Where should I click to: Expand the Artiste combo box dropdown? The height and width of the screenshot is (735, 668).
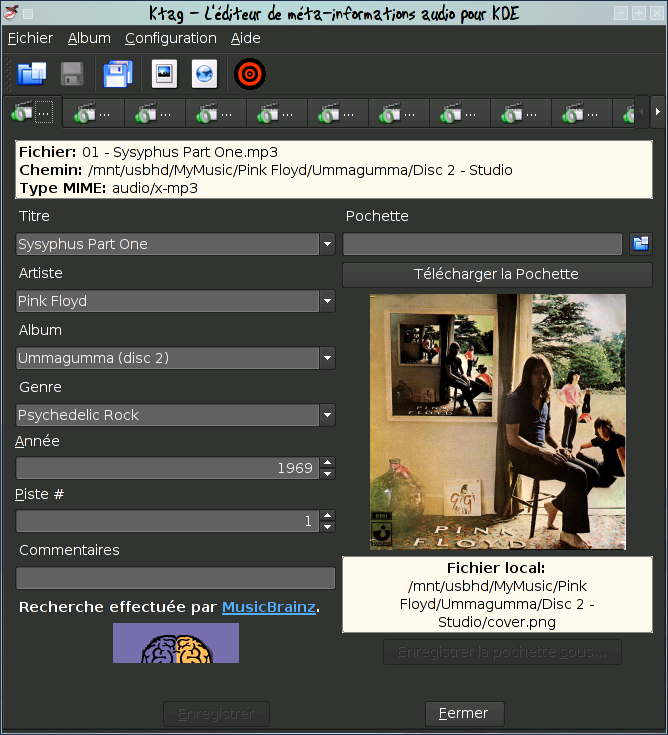tap(327, 301)
